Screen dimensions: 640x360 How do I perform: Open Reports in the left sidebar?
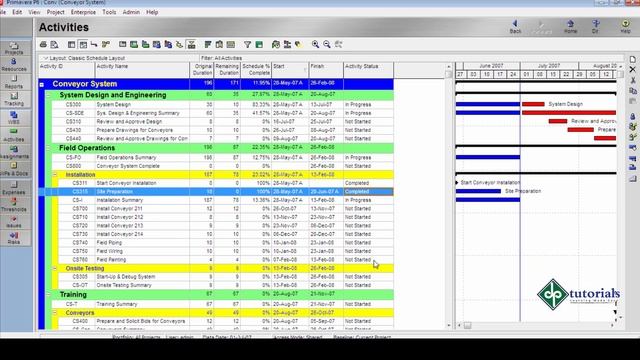tap(14, 82)
